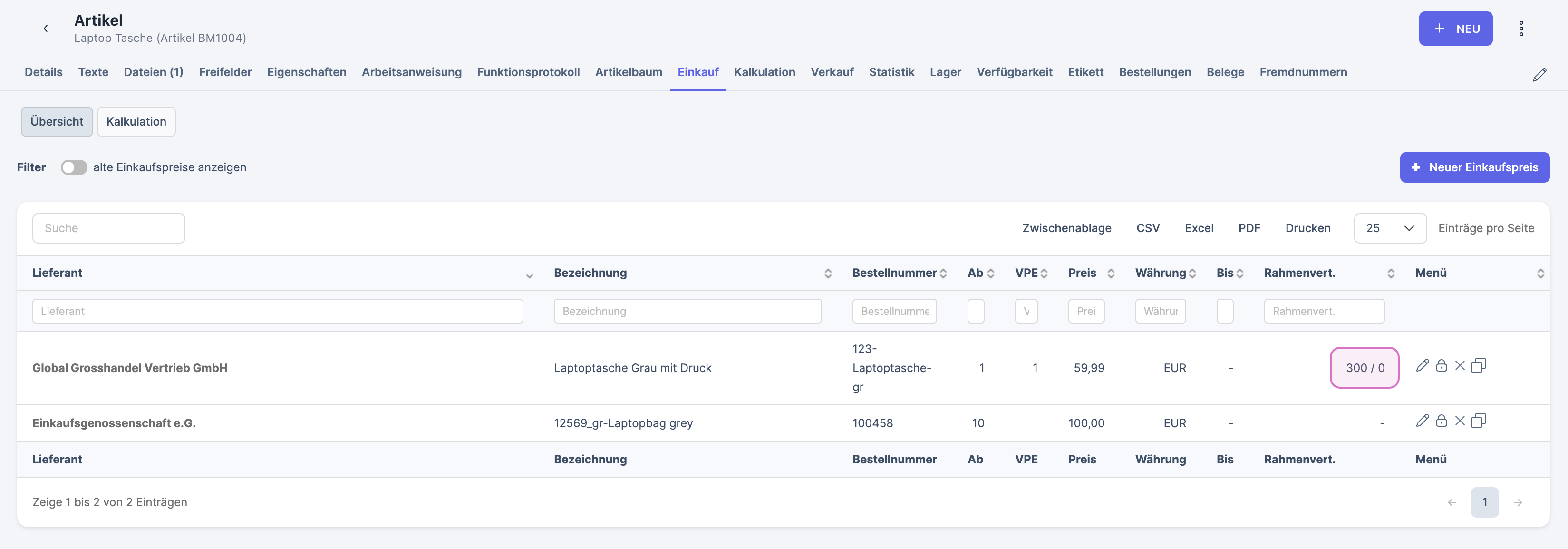Duplicate the Einkaufsgenossenschaft price entry
Screen dimensions: 1568x549
pos(1479,421)
